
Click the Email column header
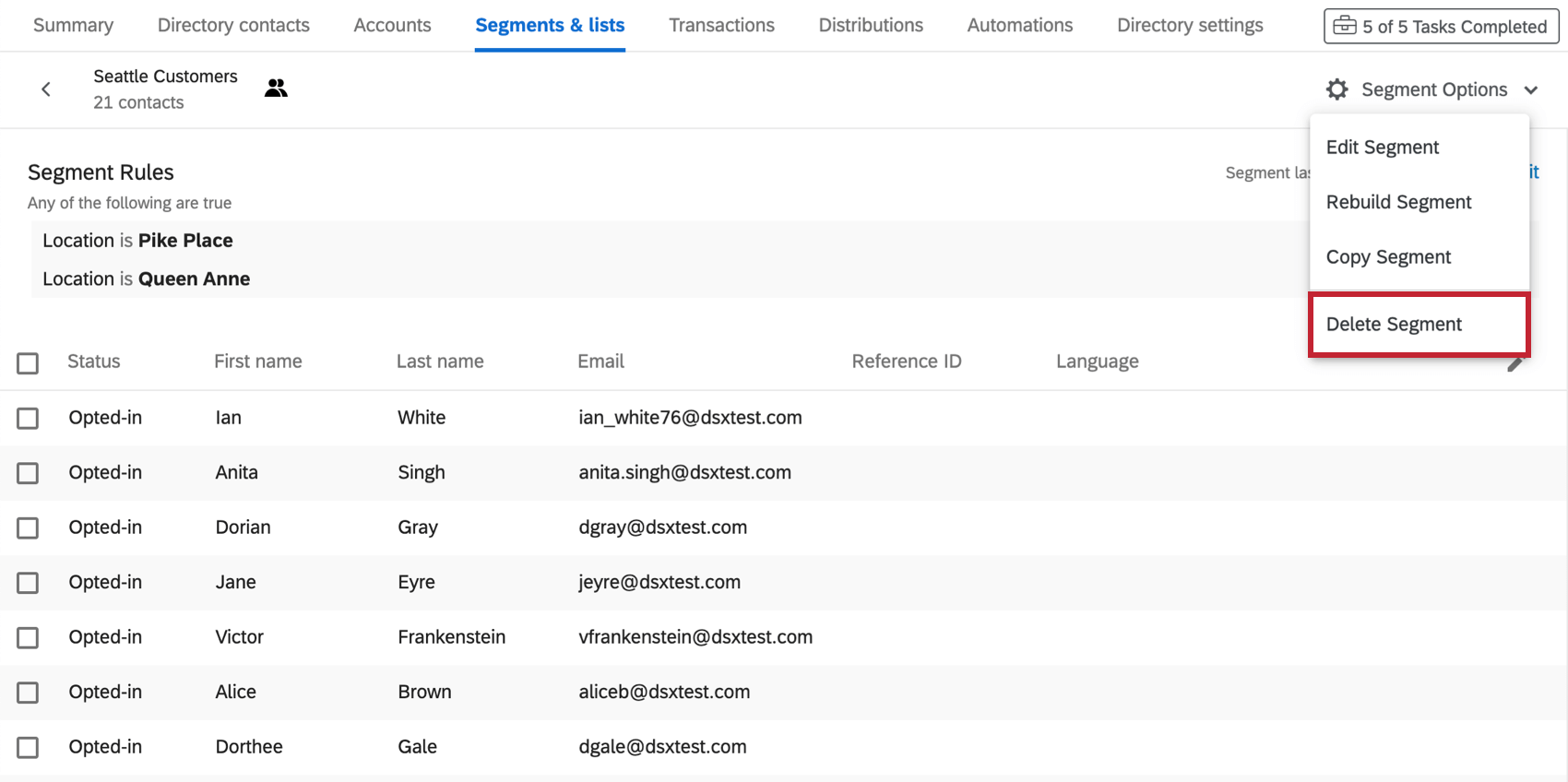[600, 361]
